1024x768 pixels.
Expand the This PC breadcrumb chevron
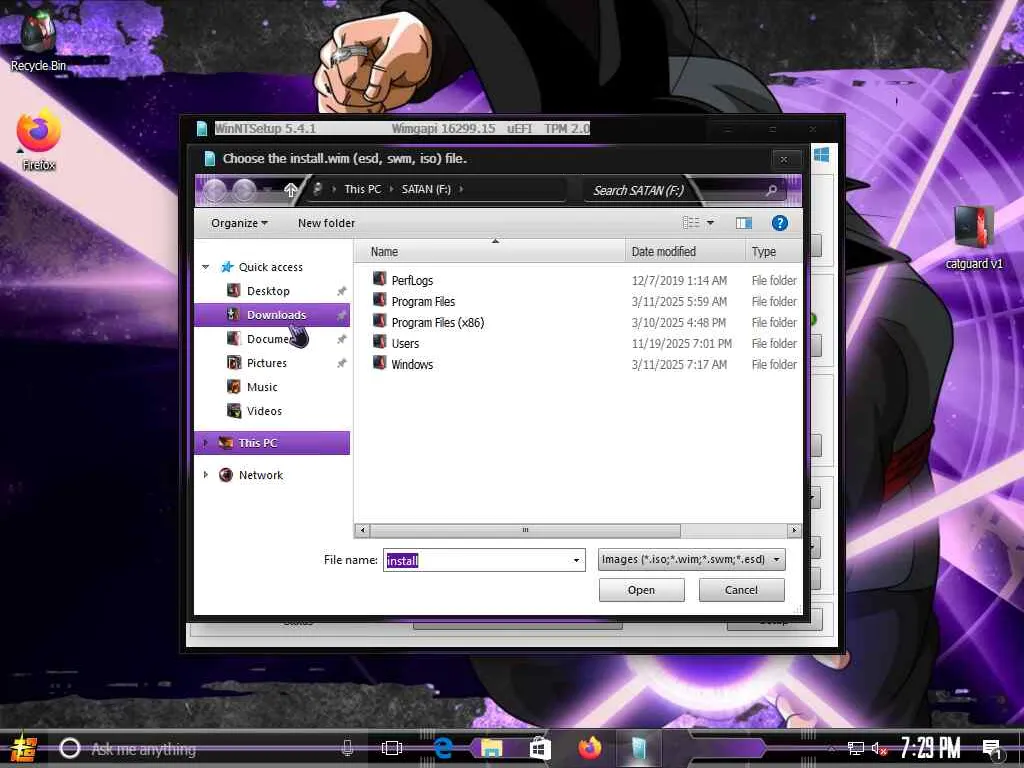(x=391, y=189)
